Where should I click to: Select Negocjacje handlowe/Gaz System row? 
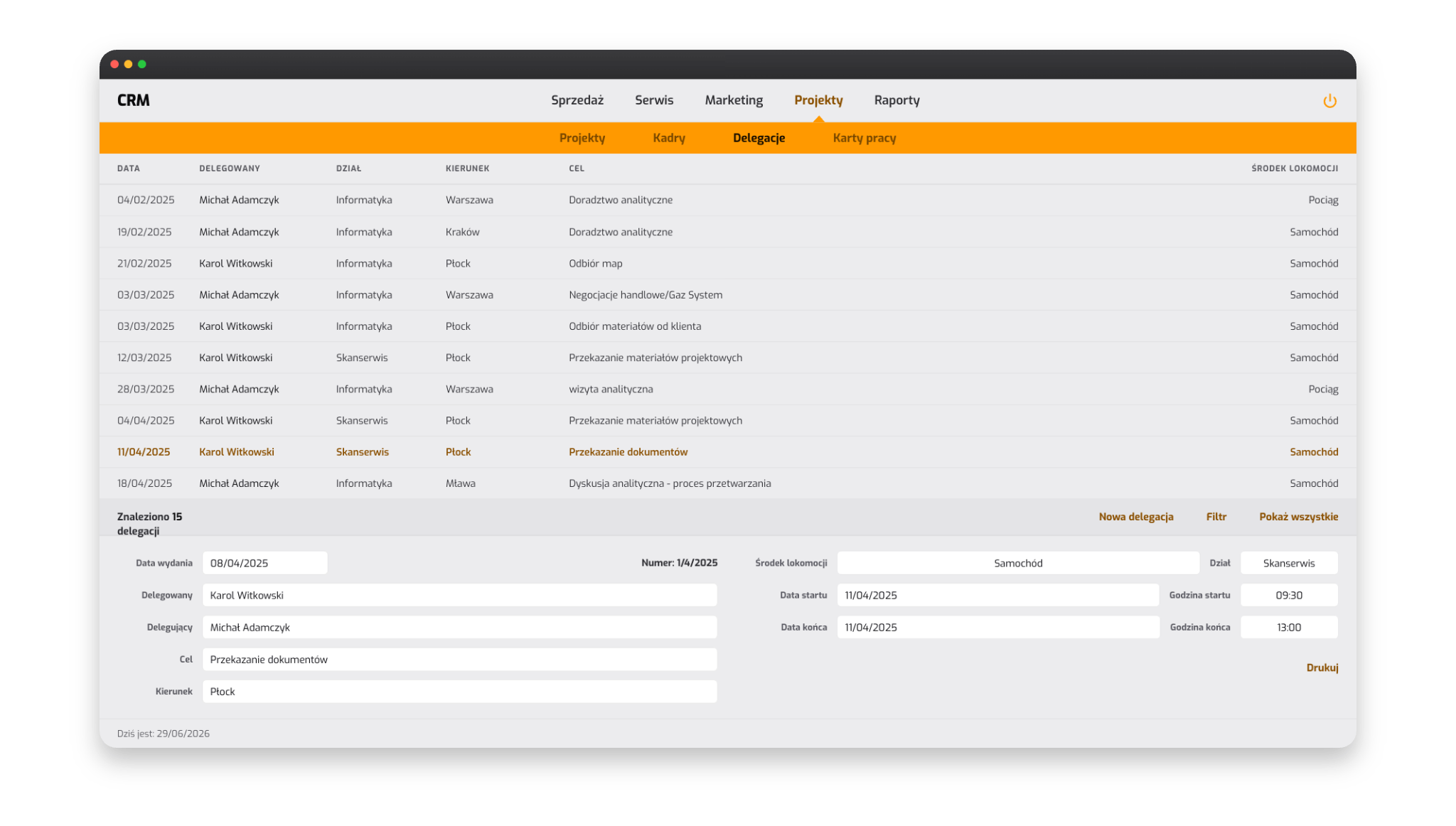click(x=727, y=294)
